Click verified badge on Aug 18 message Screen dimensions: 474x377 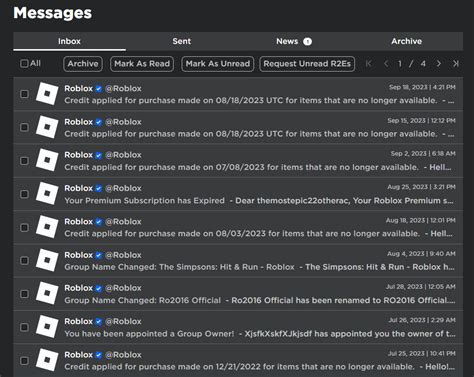99,222
